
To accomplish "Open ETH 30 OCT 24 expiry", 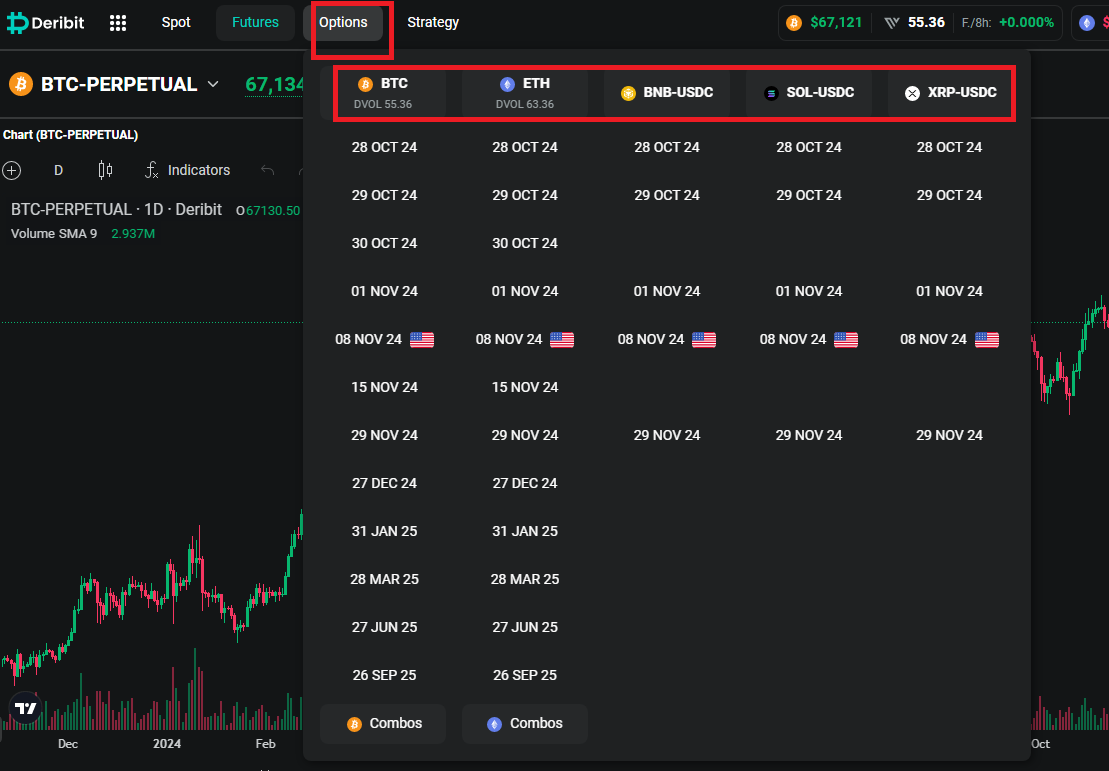I will click(525, 243).
